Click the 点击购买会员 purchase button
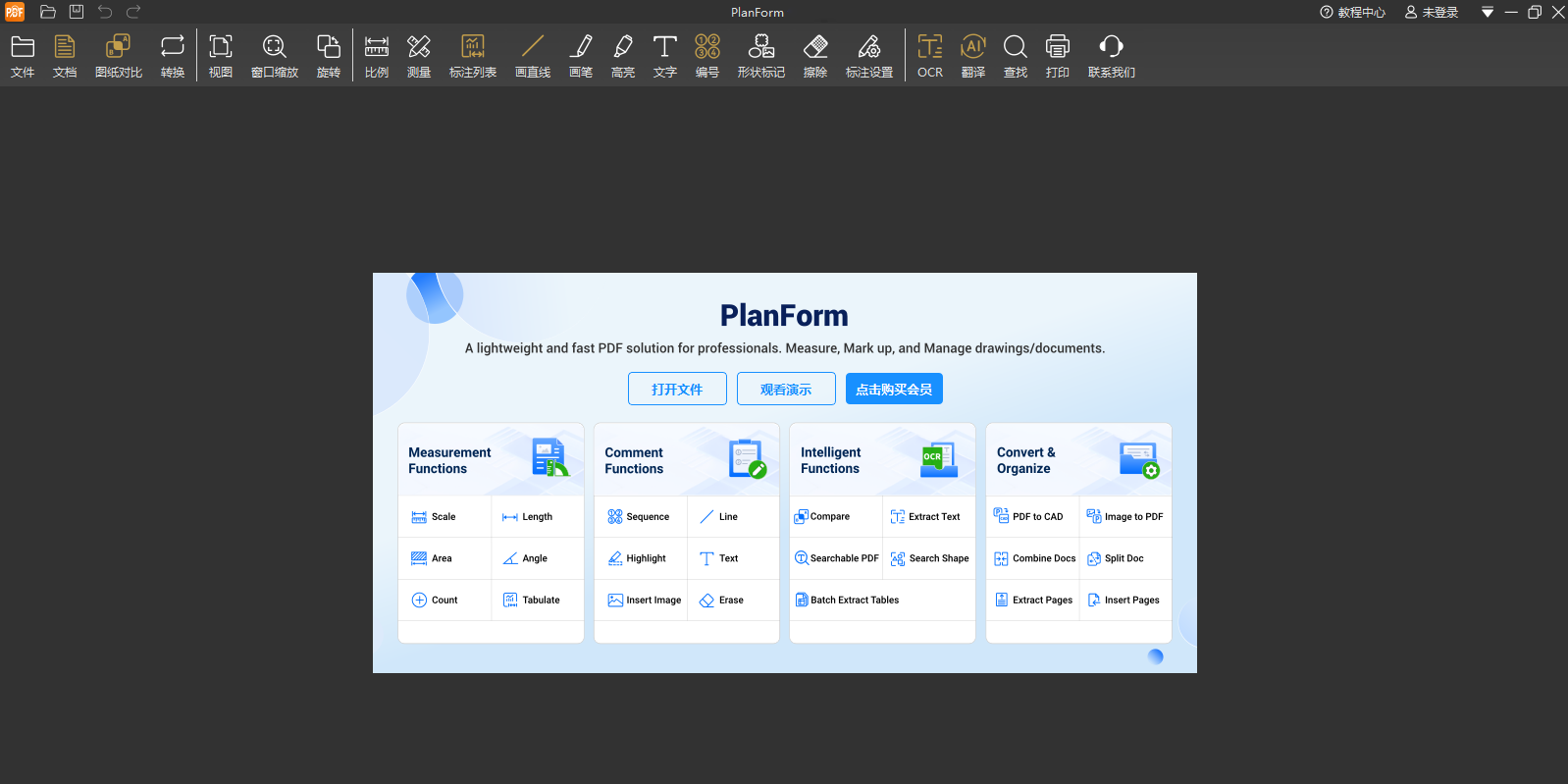 pyautogui.click(x=894, y=390)
